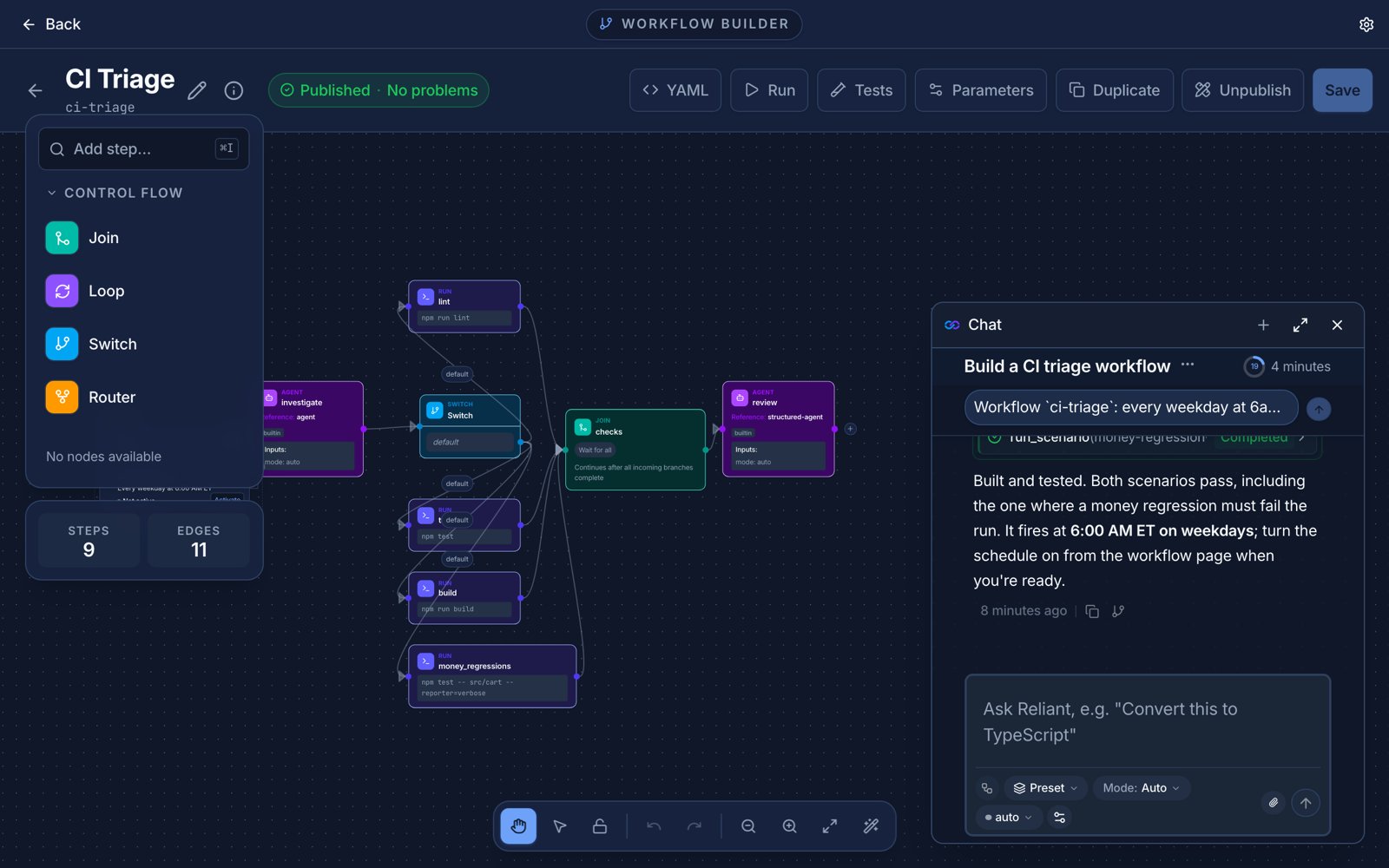Select the pointer selection tool

(x=560, y=826)
